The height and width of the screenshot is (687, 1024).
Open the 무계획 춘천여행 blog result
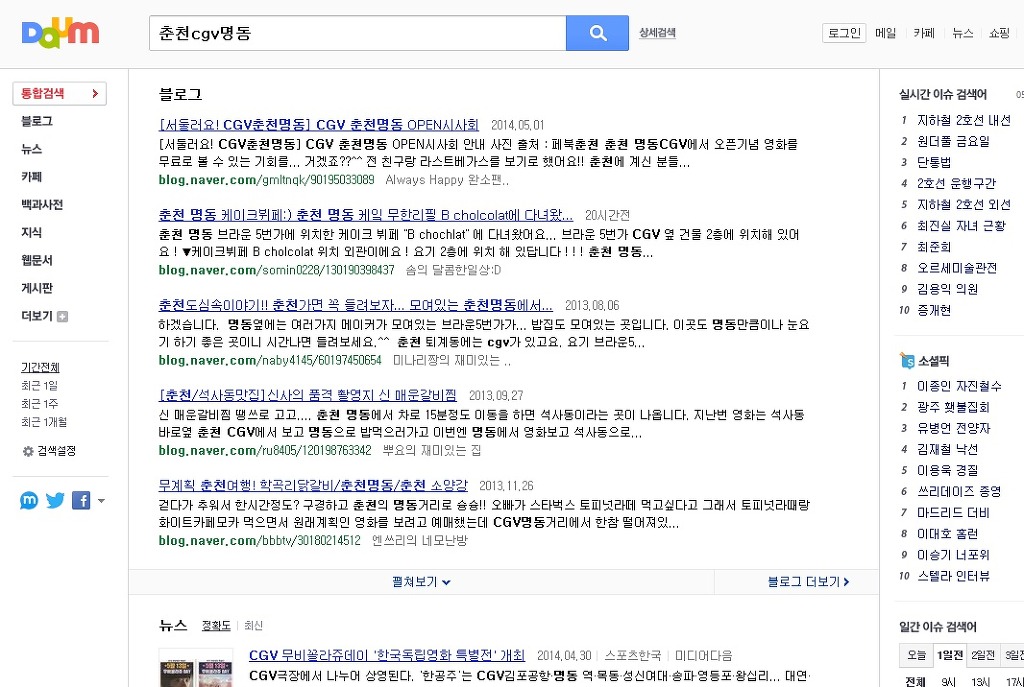313,485
